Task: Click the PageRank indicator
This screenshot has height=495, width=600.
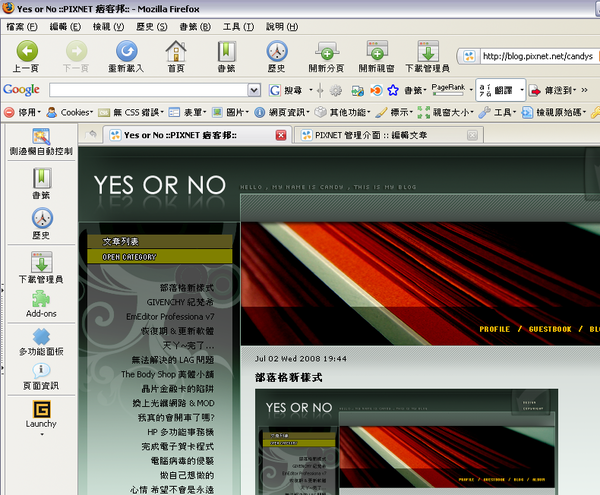Action: click(448, 89)
